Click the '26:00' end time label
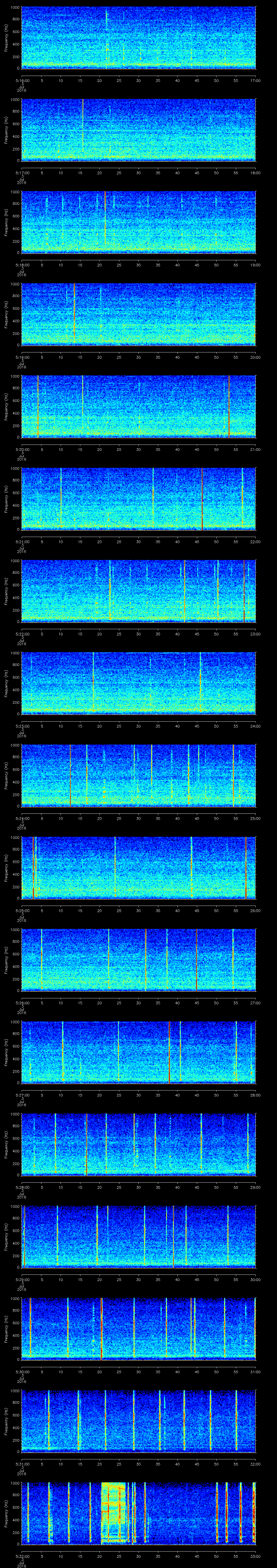The height and width of the screenshot is (1568, 277). (256, 910)
